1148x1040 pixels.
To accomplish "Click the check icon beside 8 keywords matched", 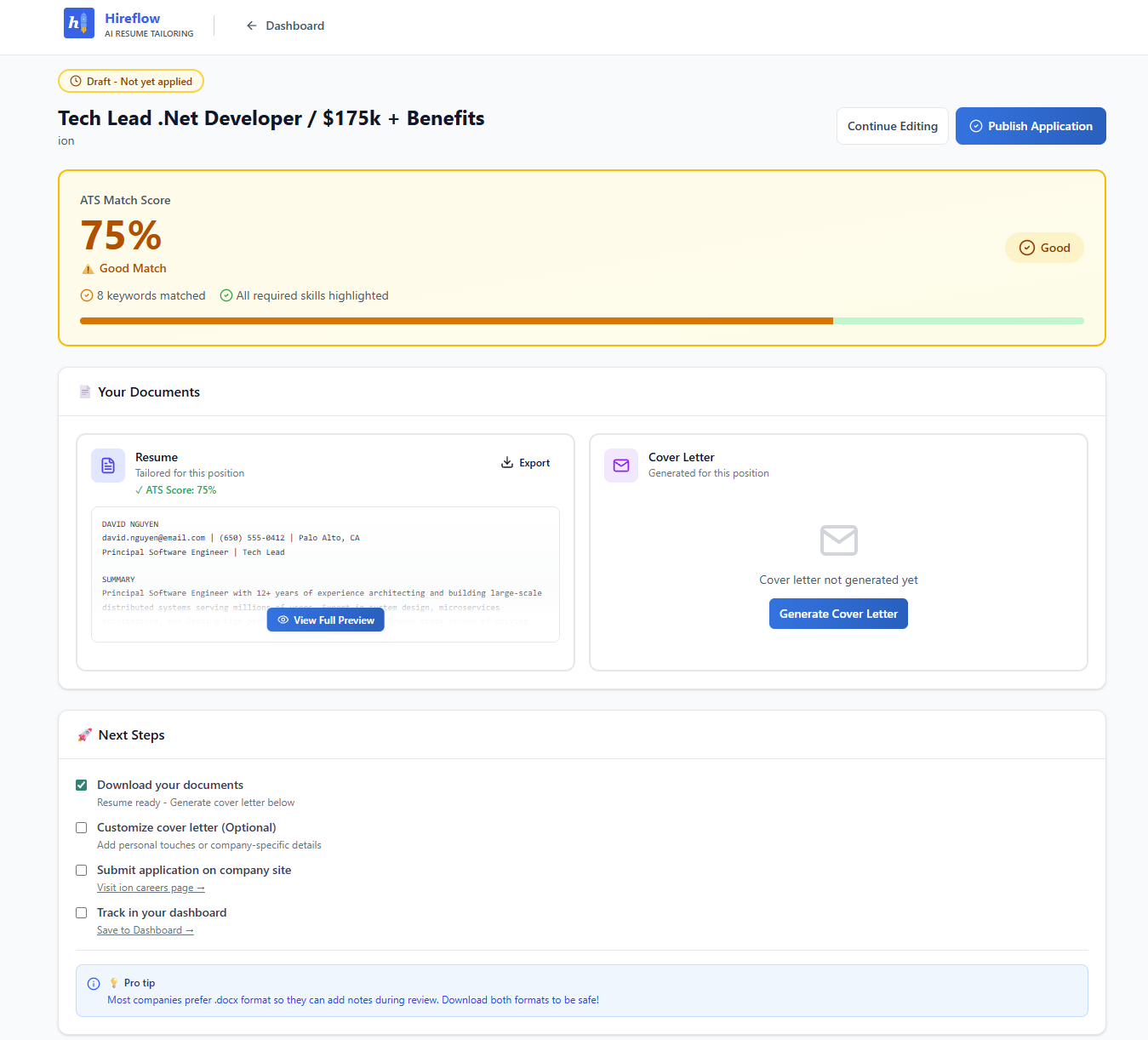I will [x=86, y=295].
